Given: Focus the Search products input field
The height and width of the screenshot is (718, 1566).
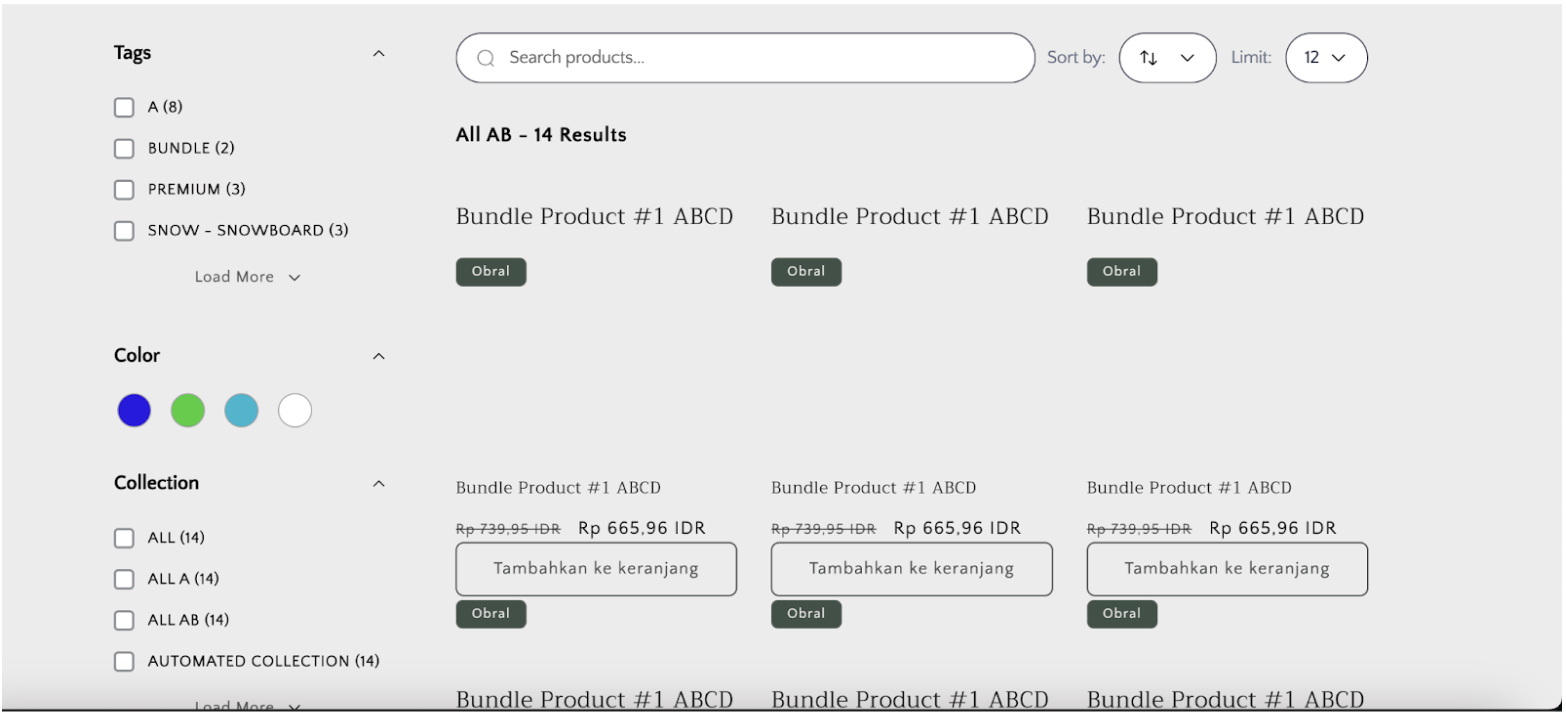Looking at the screenshot, I should 760,58.
